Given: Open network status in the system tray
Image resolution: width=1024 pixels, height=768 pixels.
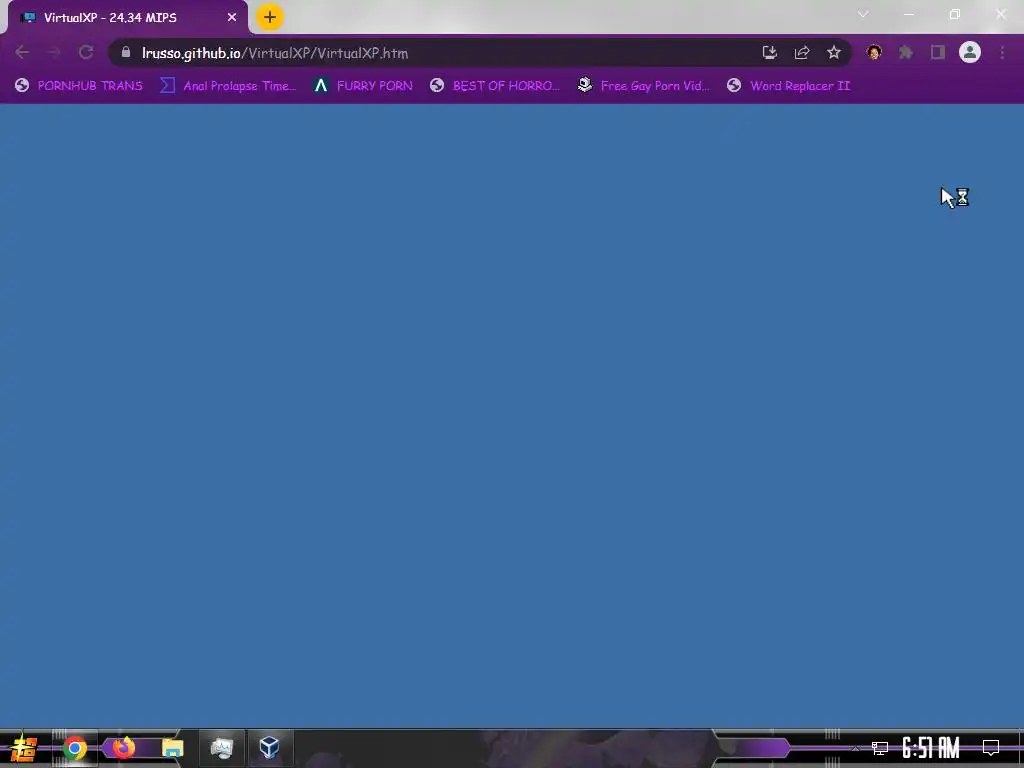Looking at the screenshot, I should click(x=880, y=748).
